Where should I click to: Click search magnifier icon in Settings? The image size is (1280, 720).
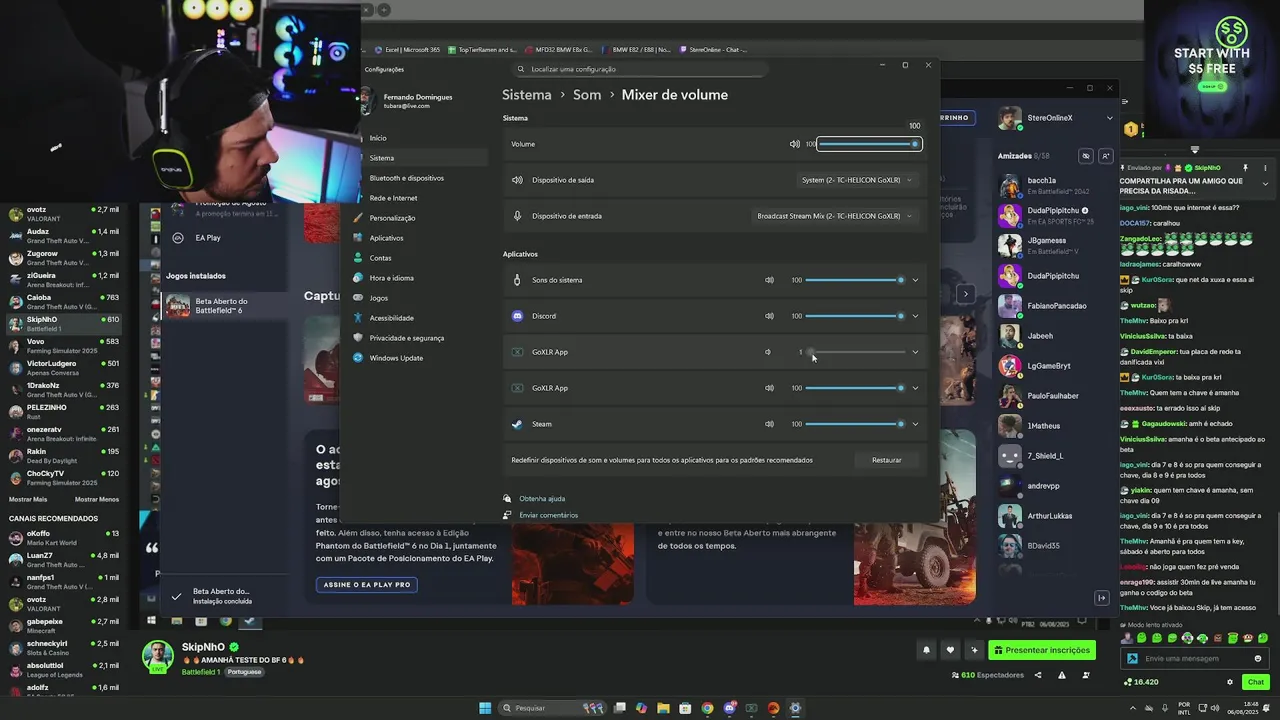click(521, 69)
